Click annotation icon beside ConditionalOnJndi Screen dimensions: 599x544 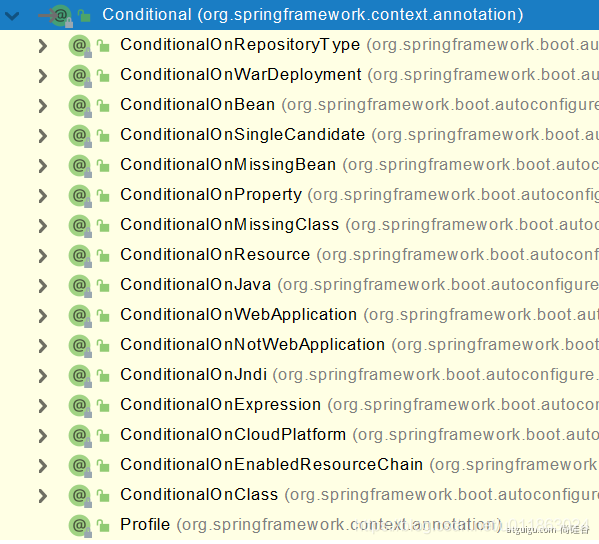coord(80,376)
